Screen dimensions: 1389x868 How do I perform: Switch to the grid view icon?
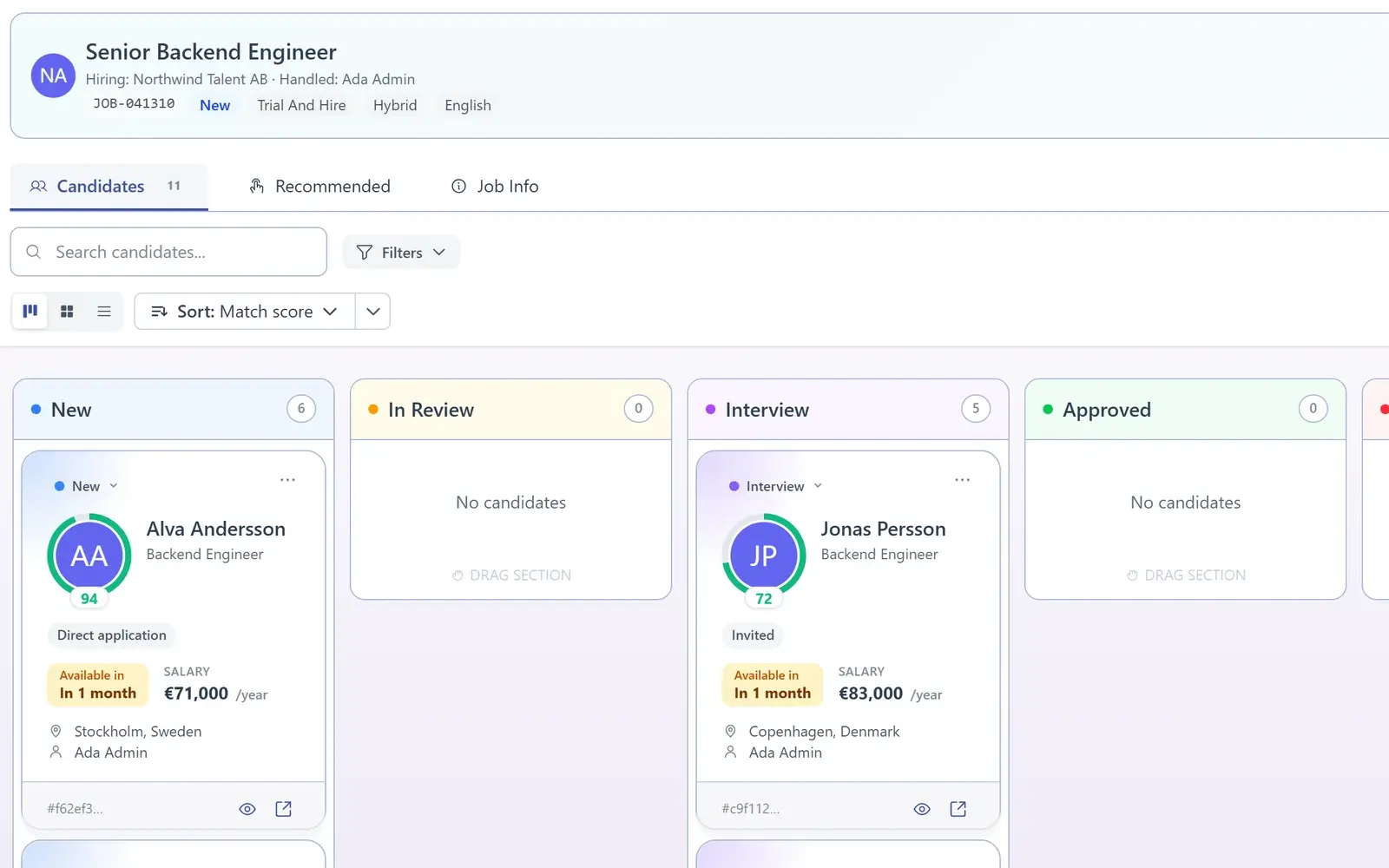pos(67,311)
